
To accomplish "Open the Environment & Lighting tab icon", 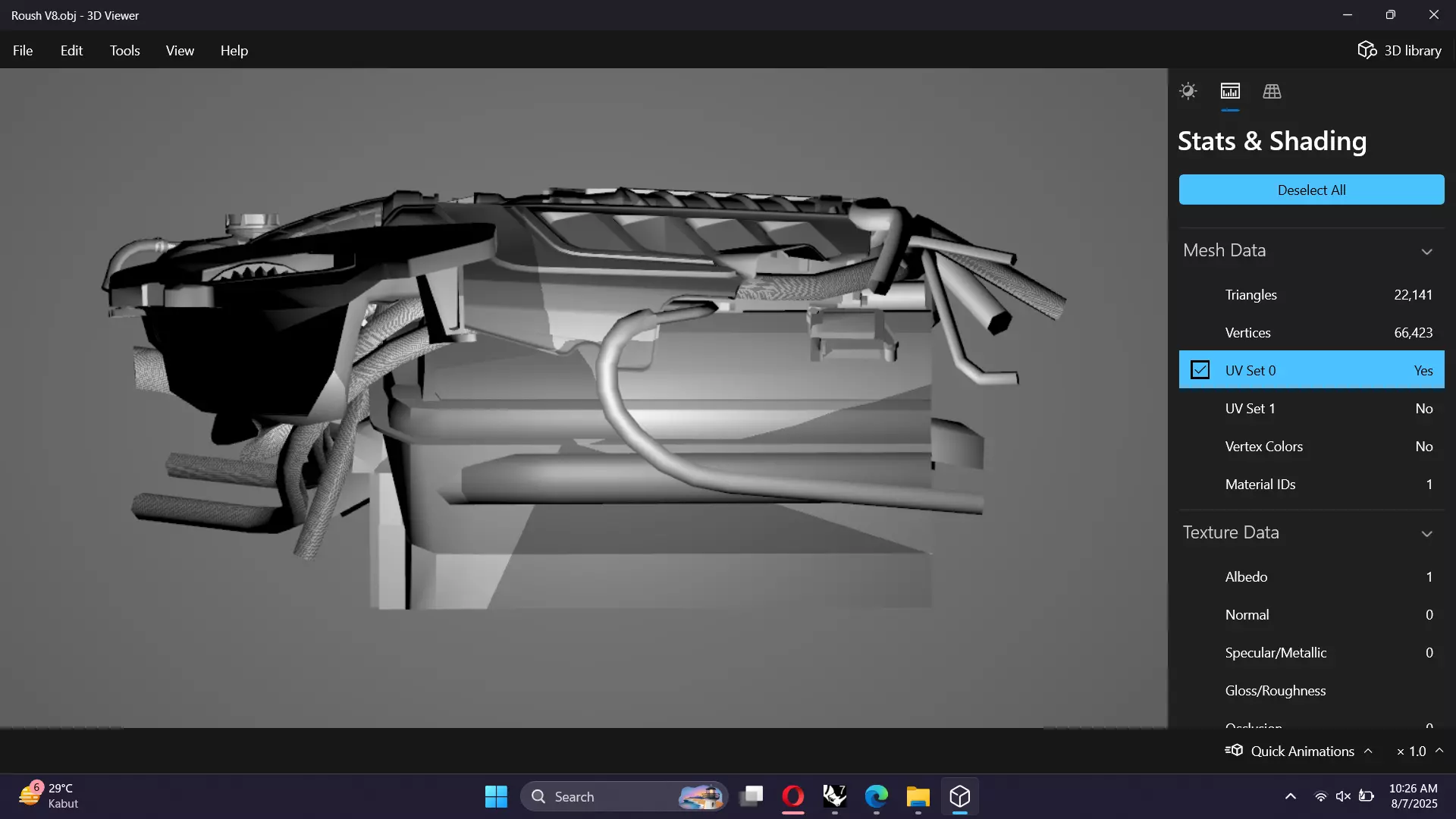I will click(x=1188, y=91).
